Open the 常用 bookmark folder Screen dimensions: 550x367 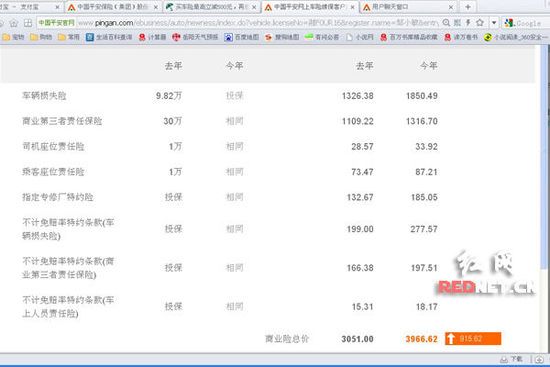tap(69, 37)
